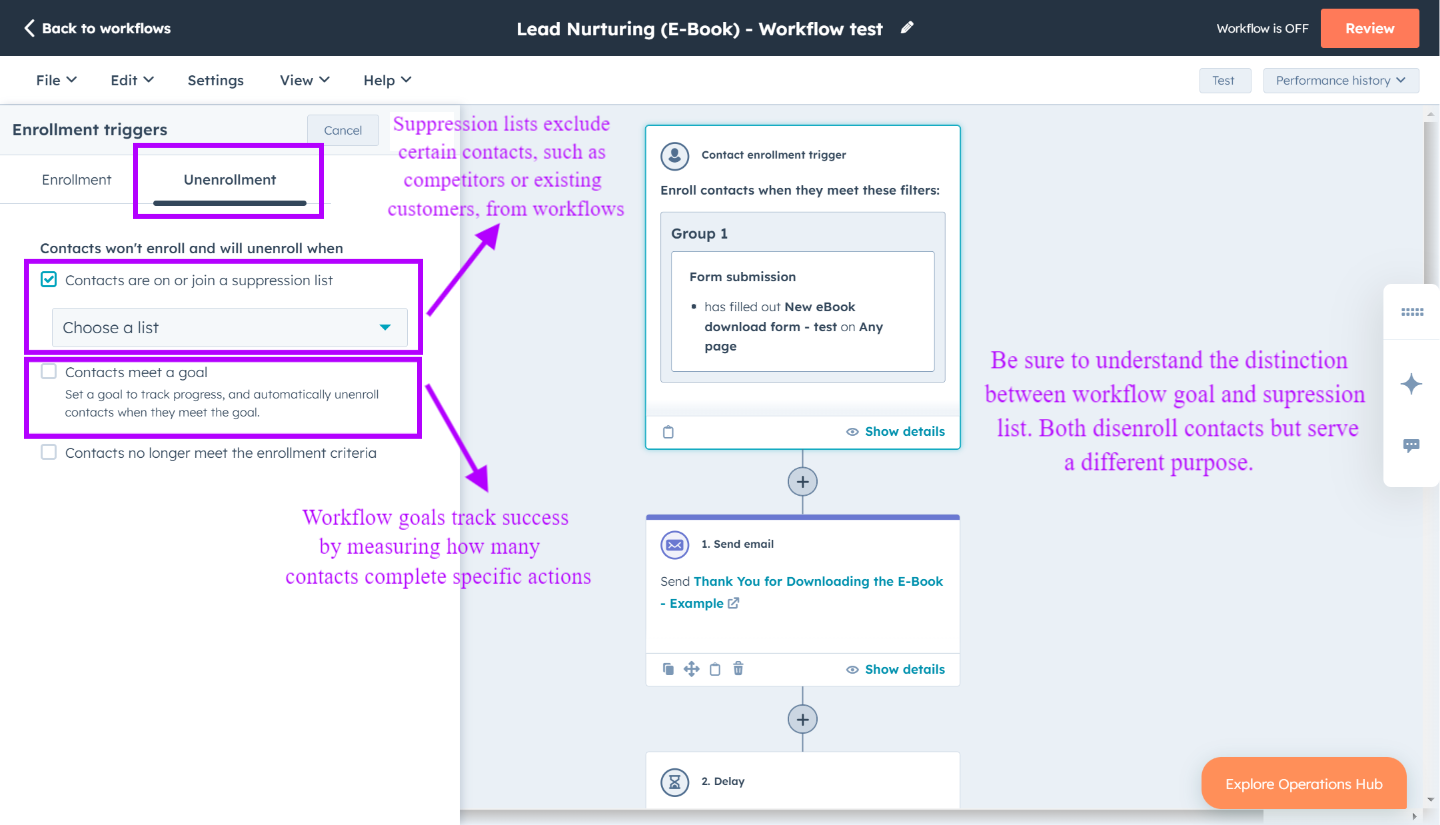Click the pencil icon to rename workflow
Screen dimensions: 1440x825
click(x=907, y=28)
